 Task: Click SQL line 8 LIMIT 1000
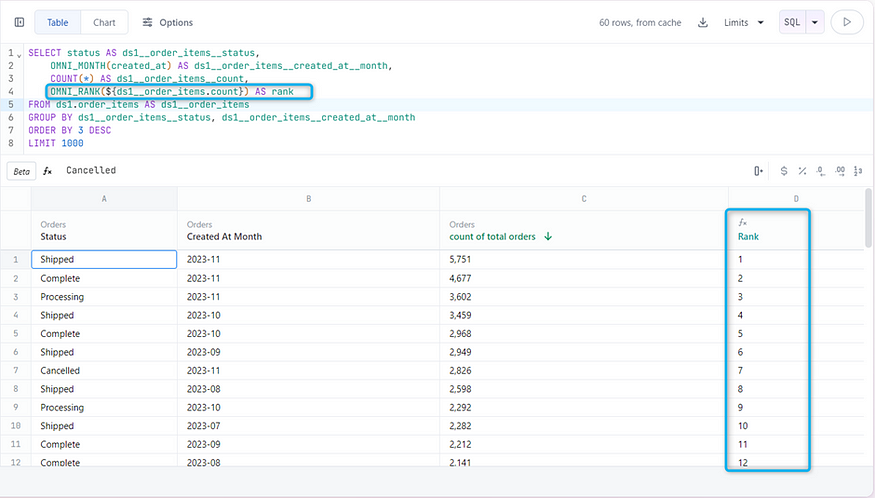tap(56, 143)
